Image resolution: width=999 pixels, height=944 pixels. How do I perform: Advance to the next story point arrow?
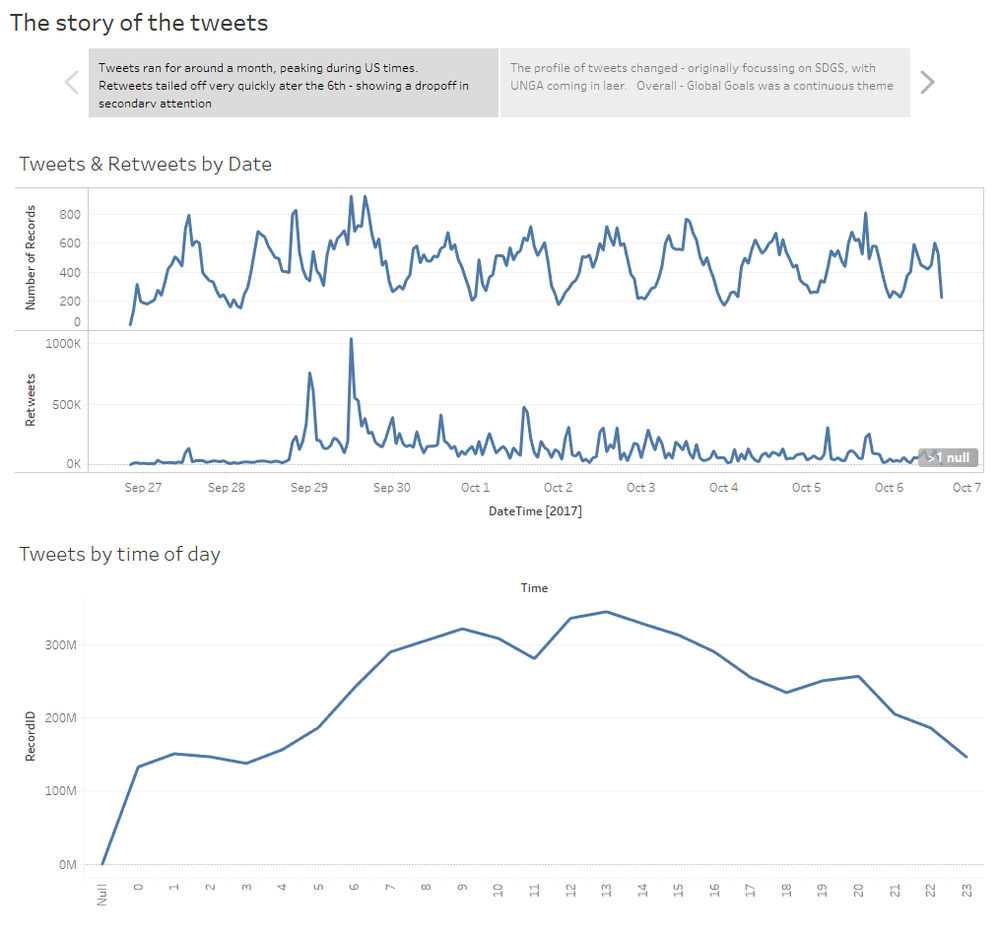928,82
